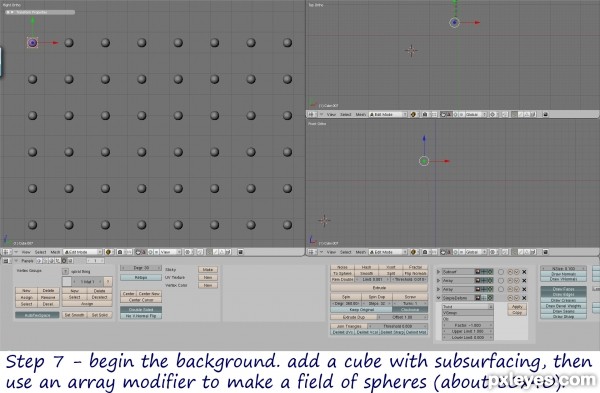Toggle Subsurf modifier render visibility icon
Screen dimensions: 600x393
[x=478, y=272]
